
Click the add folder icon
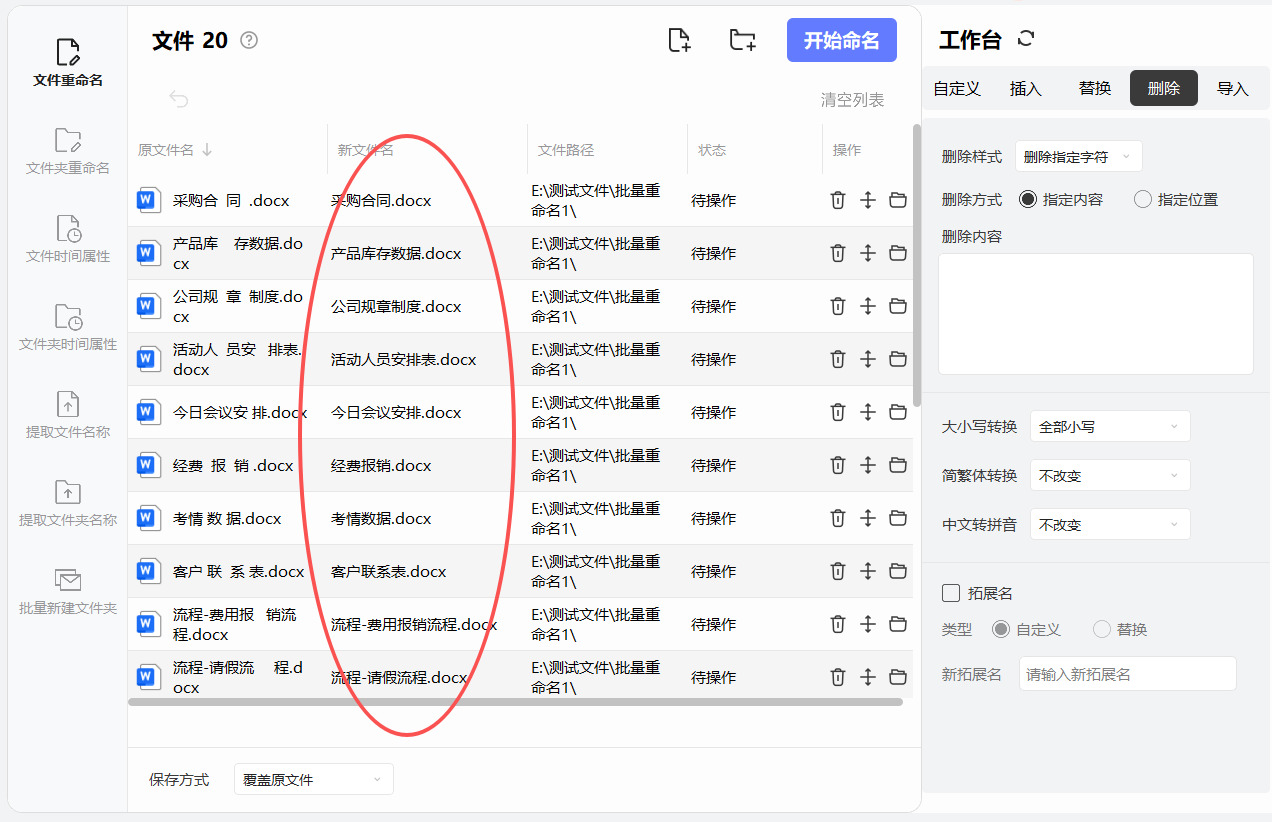[742, 40]
